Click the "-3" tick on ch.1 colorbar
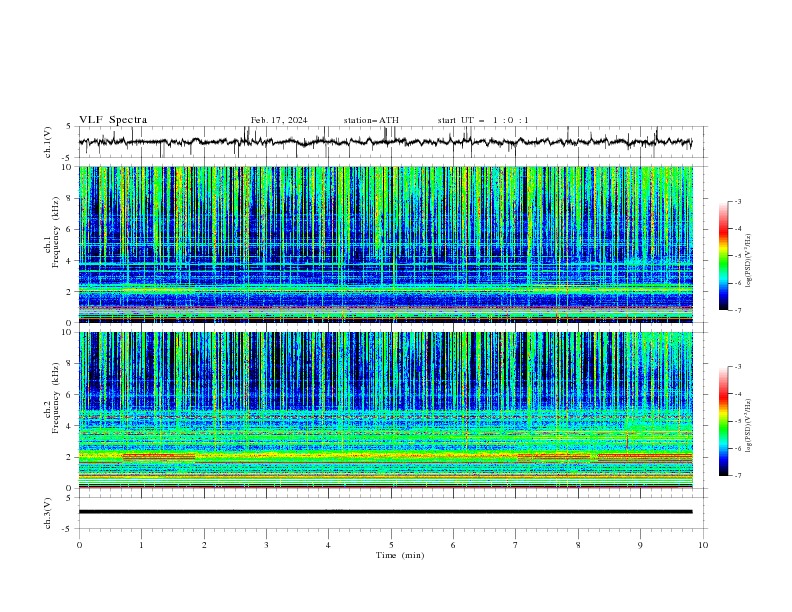792x612 pixels. 737,201
